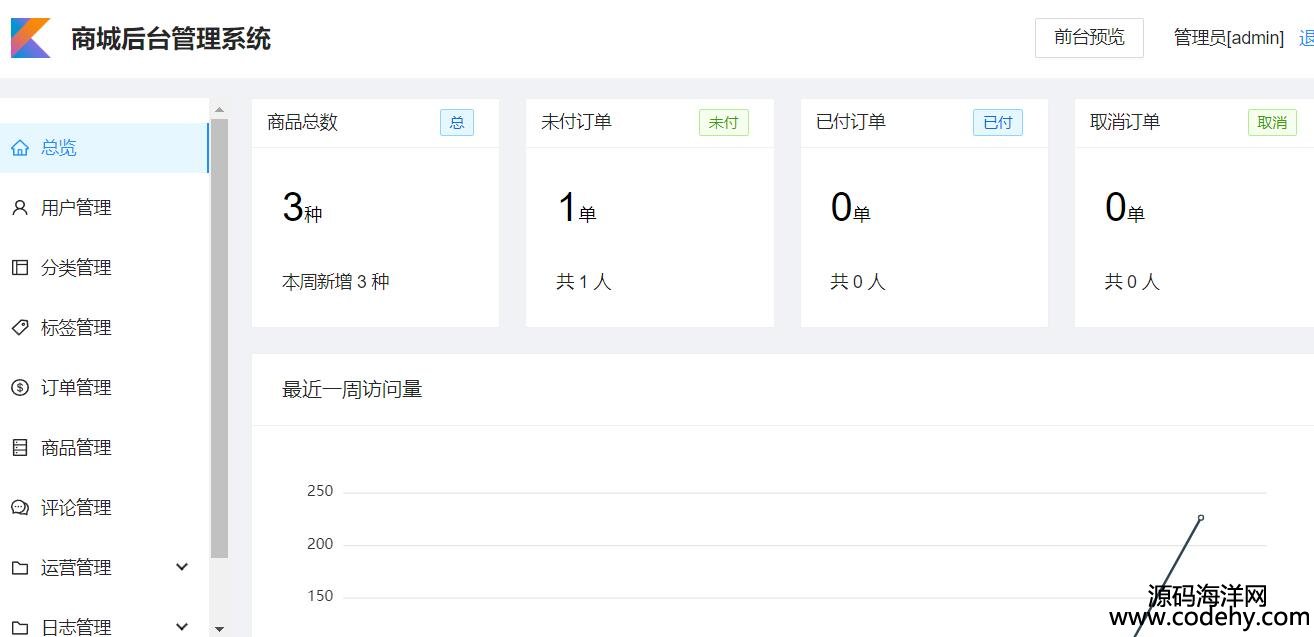Click the 商品管理 list icon
Image resolution: width=1314 pixels, height=637 pixels.
click(20, 448)
